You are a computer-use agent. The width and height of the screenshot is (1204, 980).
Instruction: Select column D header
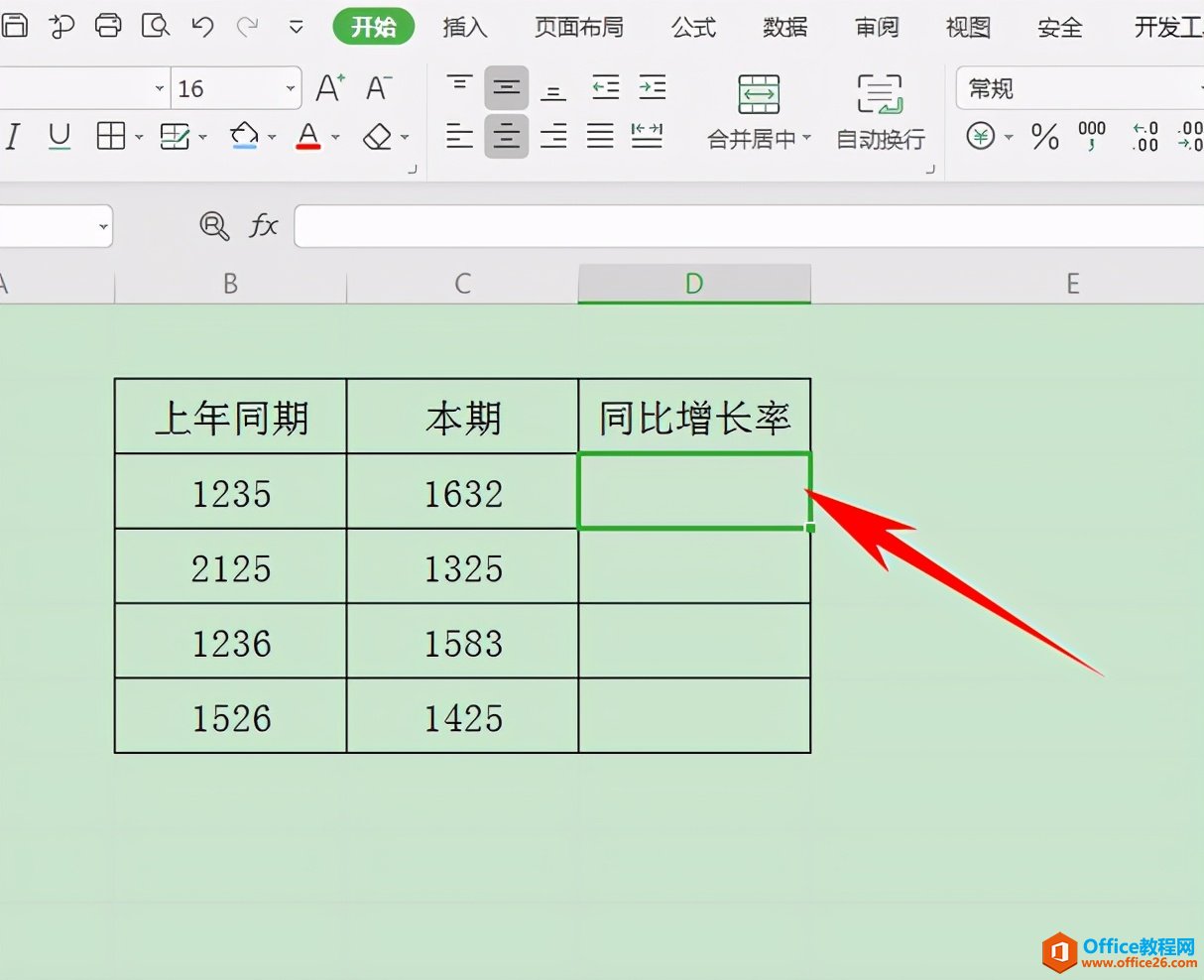694,285
